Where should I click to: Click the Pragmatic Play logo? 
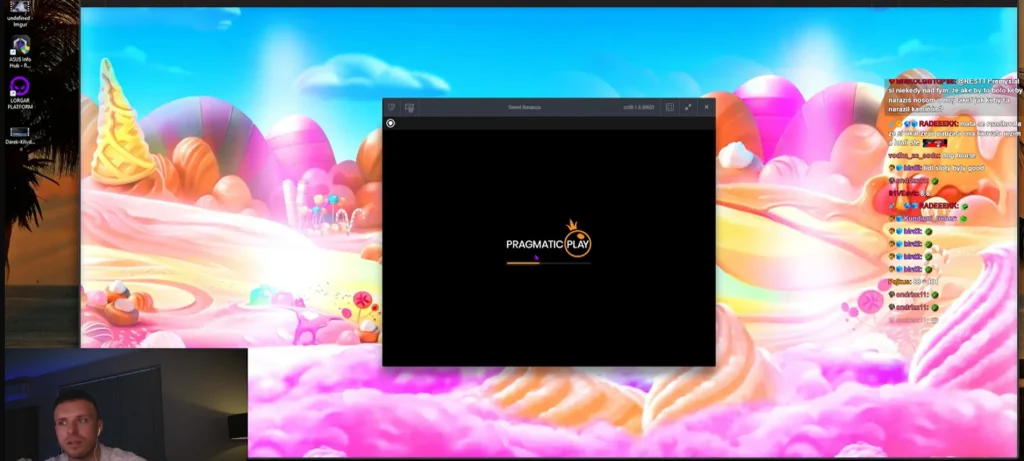coord(548,243)
